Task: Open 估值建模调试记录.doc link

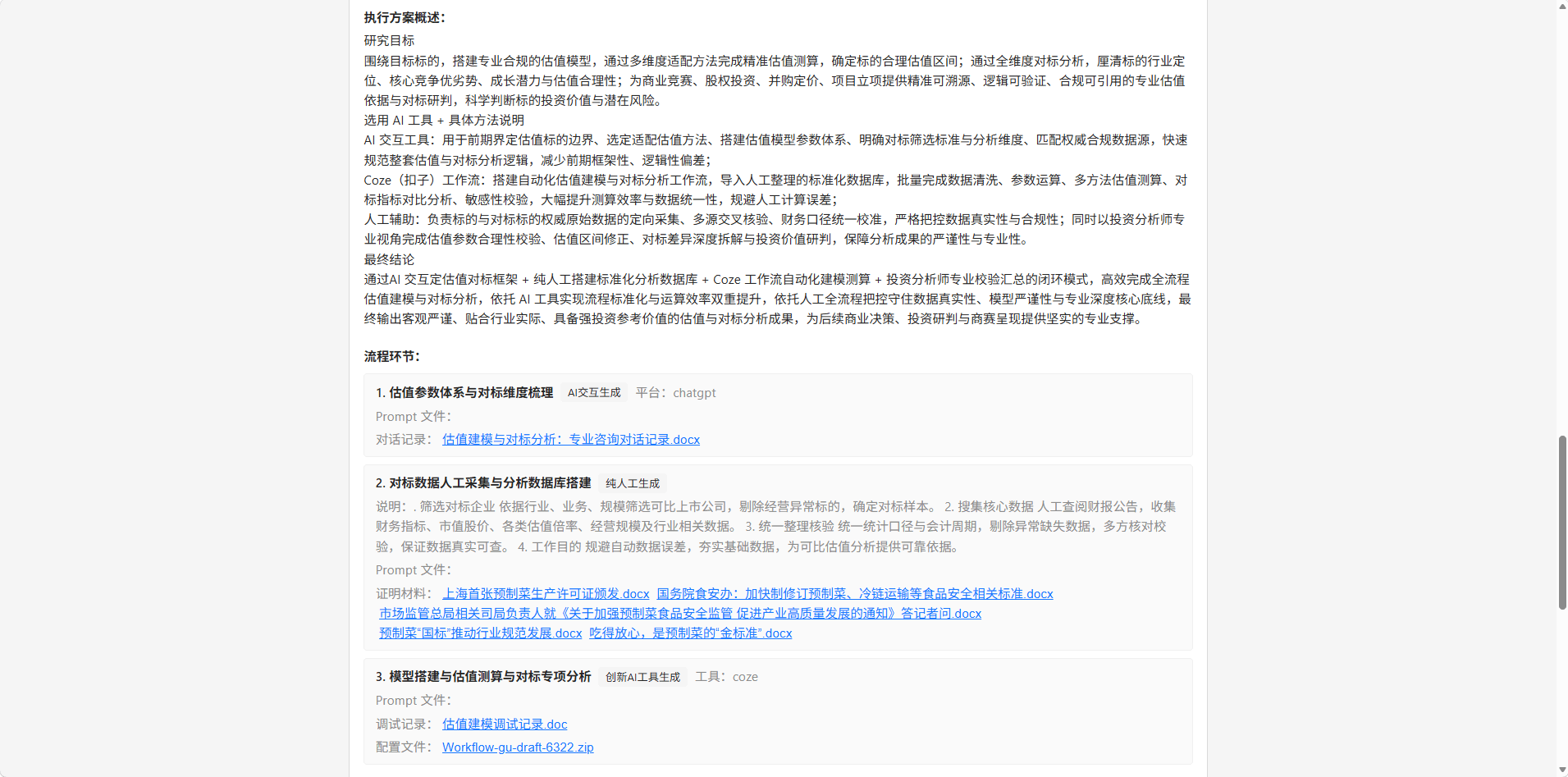Action: pos(505,724)
